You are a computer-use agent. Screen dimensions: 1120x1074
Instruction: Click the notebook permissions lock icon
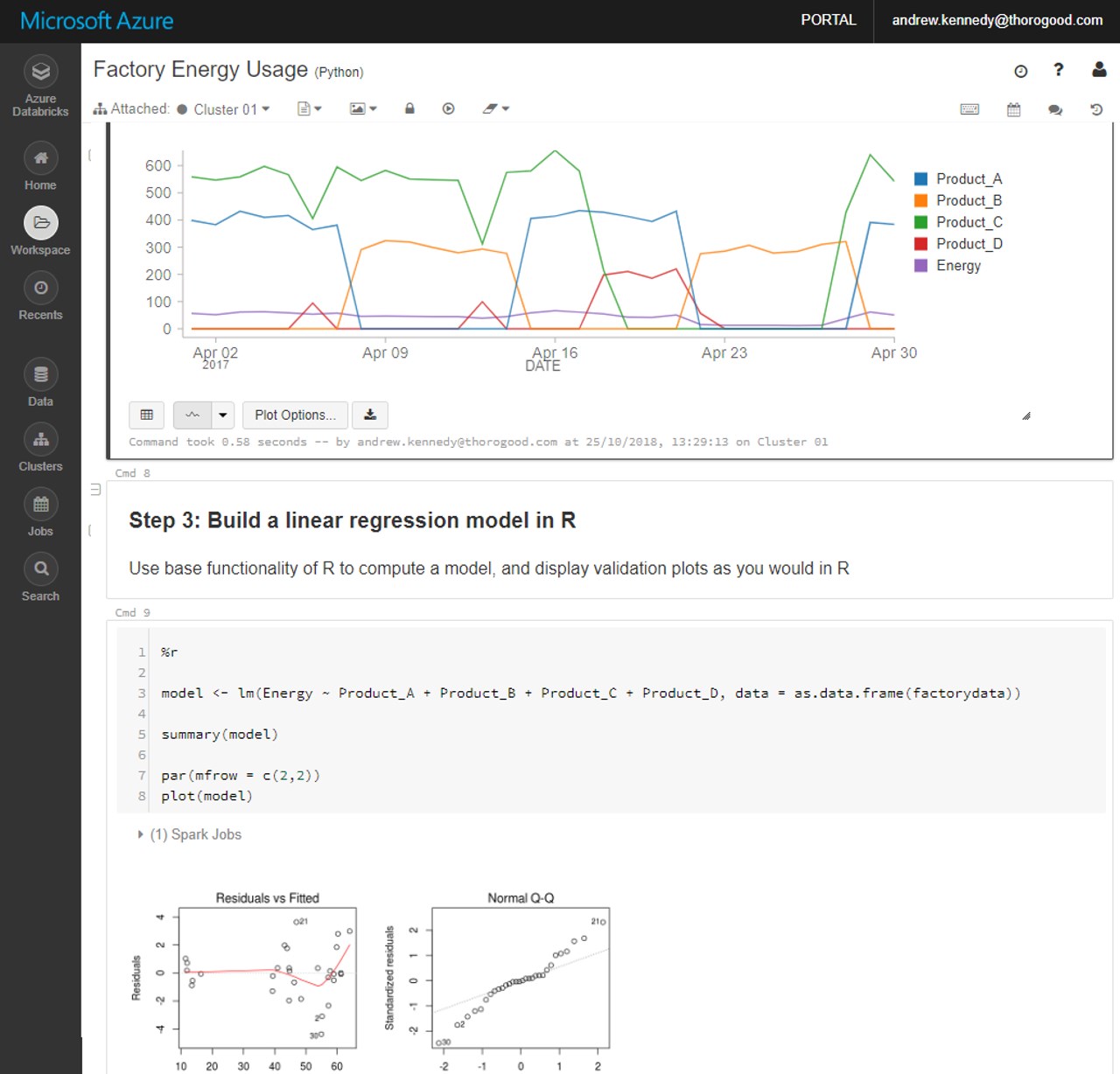pos(409,108)
